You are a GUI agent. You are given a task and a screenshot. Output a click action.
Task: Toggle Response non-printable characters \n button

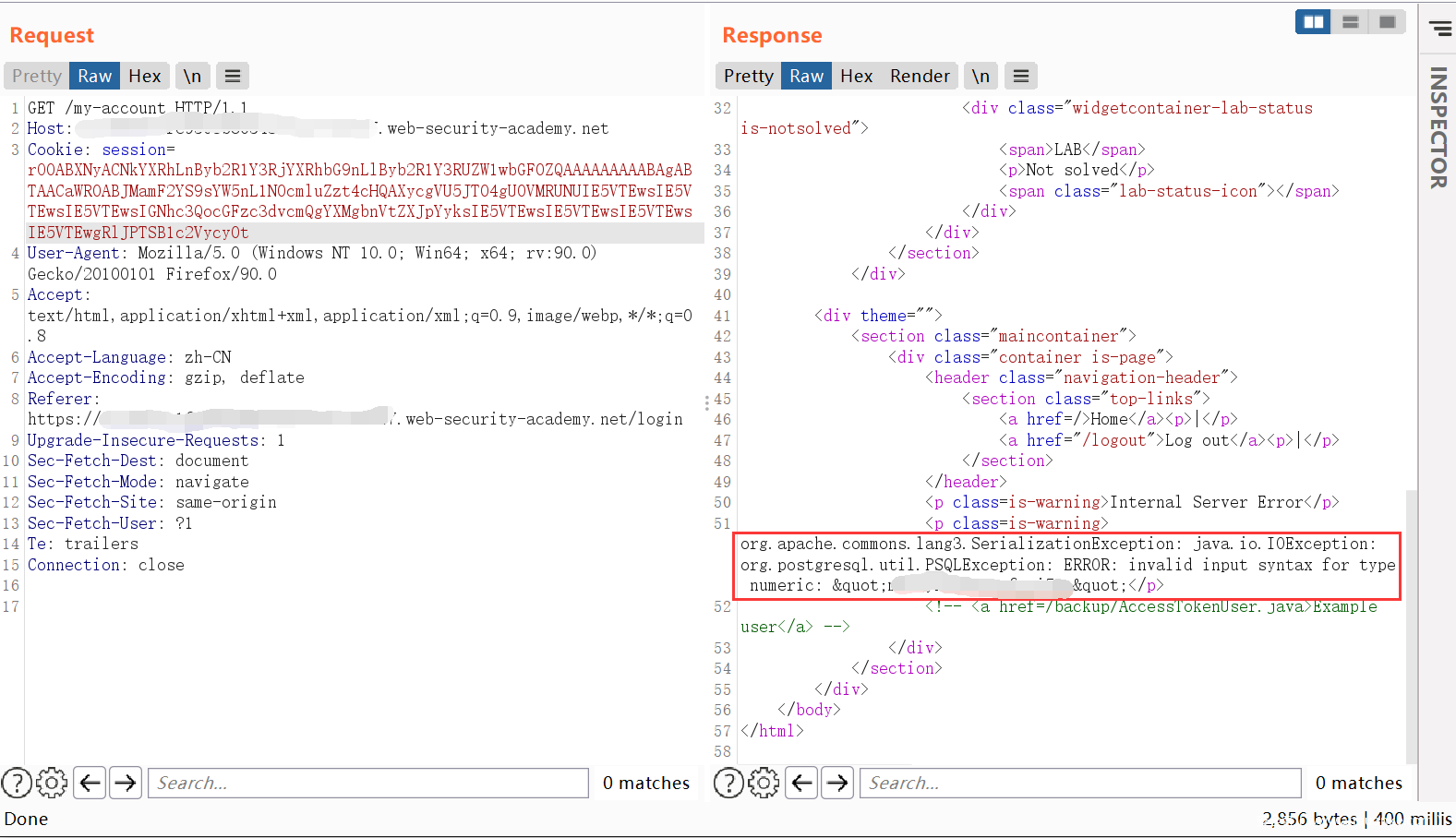click(x=981, y=76)
